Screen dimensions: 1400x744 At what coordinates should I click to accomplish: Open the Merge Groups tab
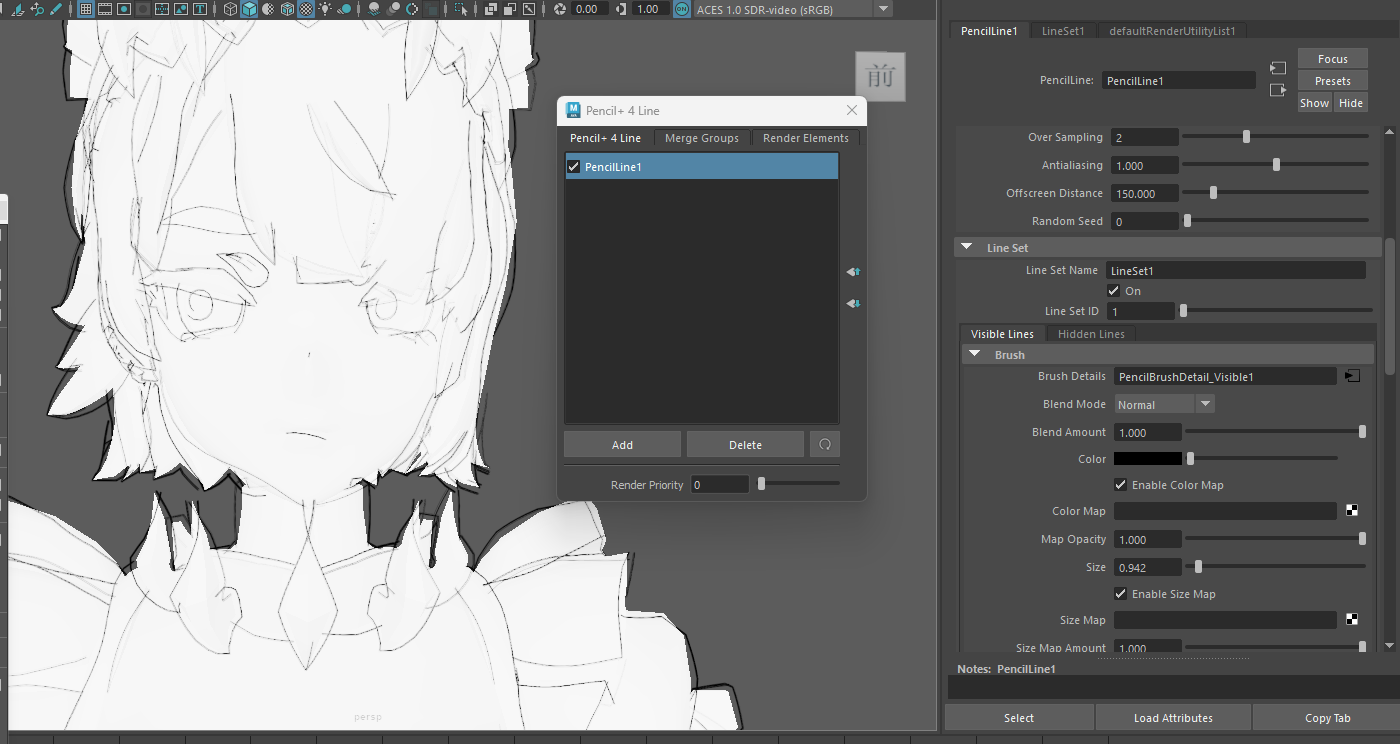[701, 138]
